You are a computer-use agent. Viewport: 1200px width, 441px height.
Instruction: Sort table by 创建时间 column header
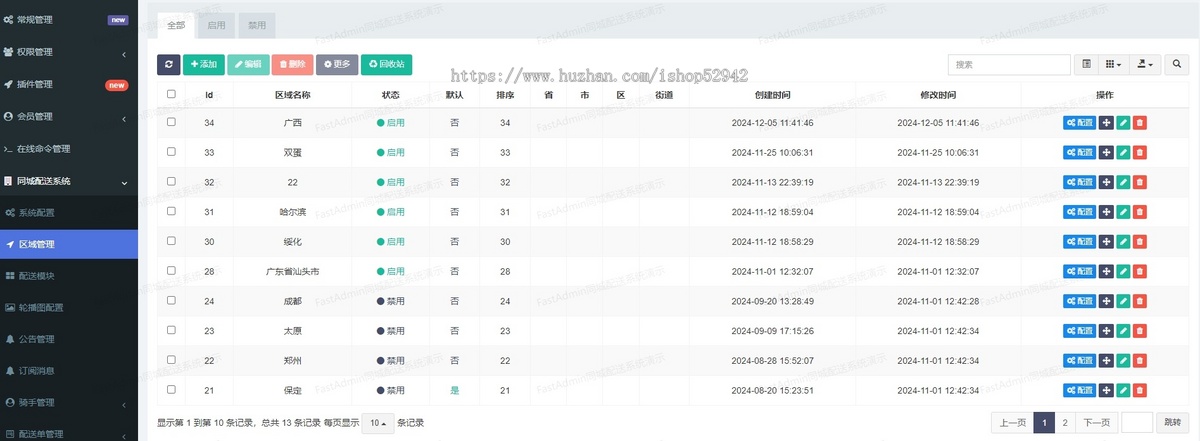pyautogui.click(x=772, y=95)
